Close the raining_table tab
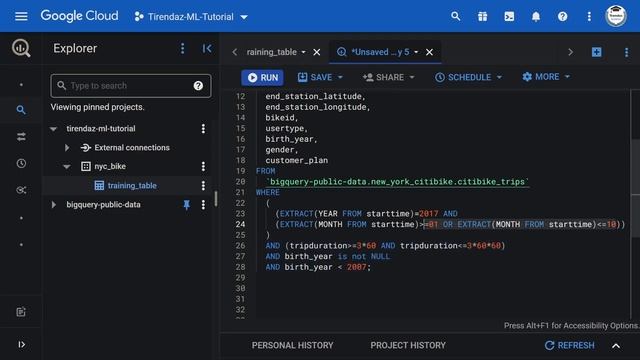Screen dimensions: 640x360 tap(316, 52)
